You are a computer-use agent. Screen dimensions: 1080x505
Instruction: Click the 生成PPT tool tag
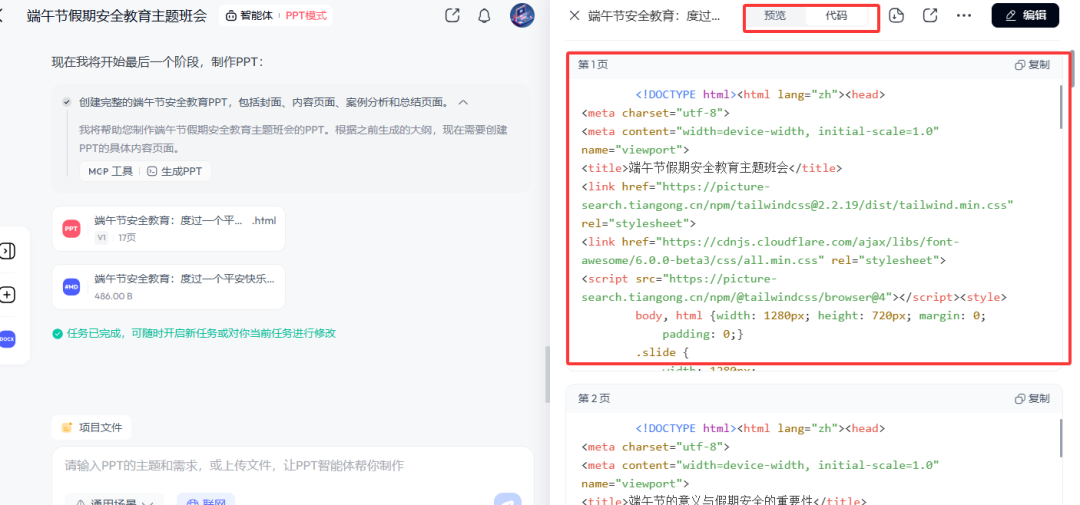pyautogui.click(x=175, y=171)
